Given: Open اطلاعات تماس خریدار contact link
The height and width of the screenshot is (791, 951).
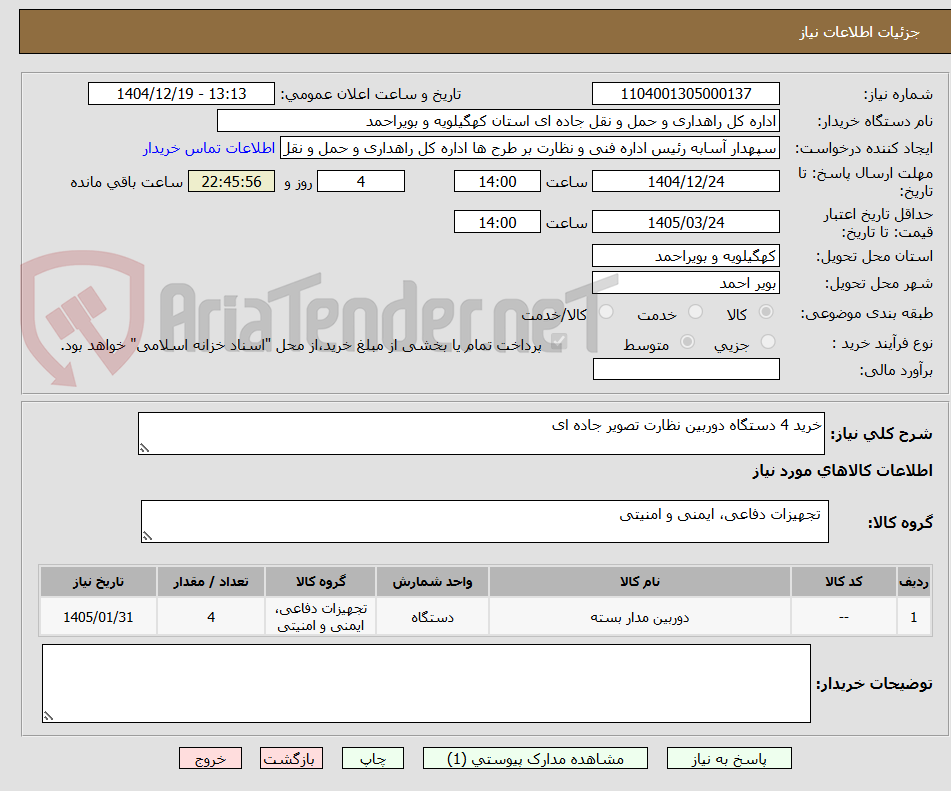Looking at the screenshot, I should pyautogui.click(x=209, y=148).
